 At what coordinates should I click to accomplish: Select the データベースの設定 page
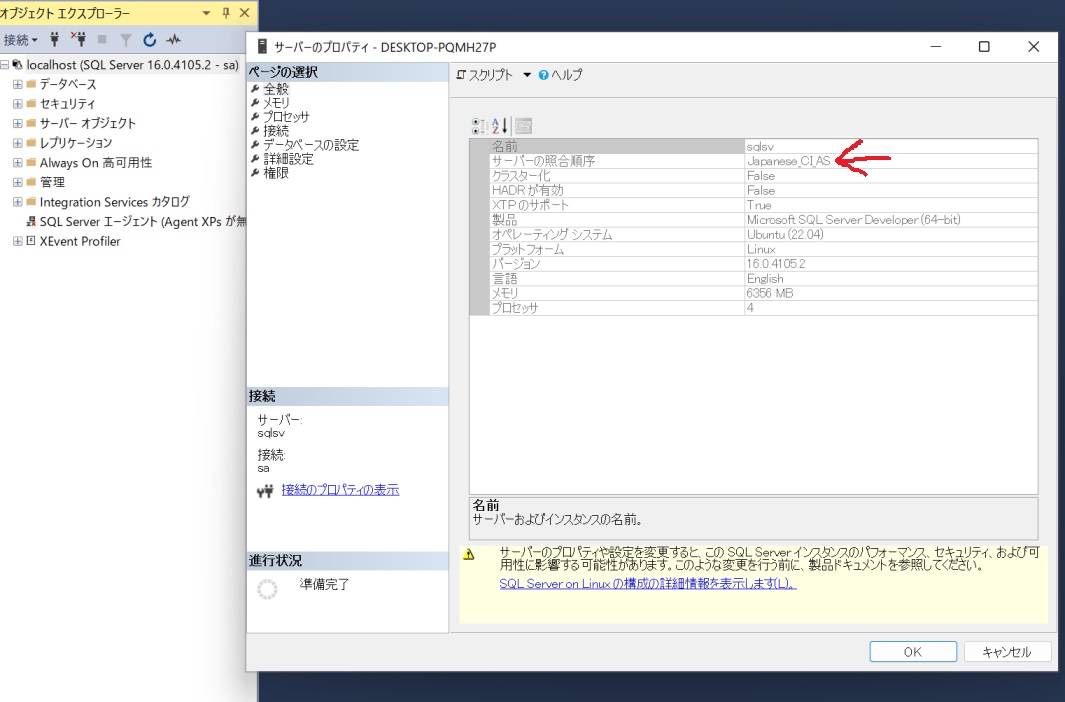pos(311,145)
